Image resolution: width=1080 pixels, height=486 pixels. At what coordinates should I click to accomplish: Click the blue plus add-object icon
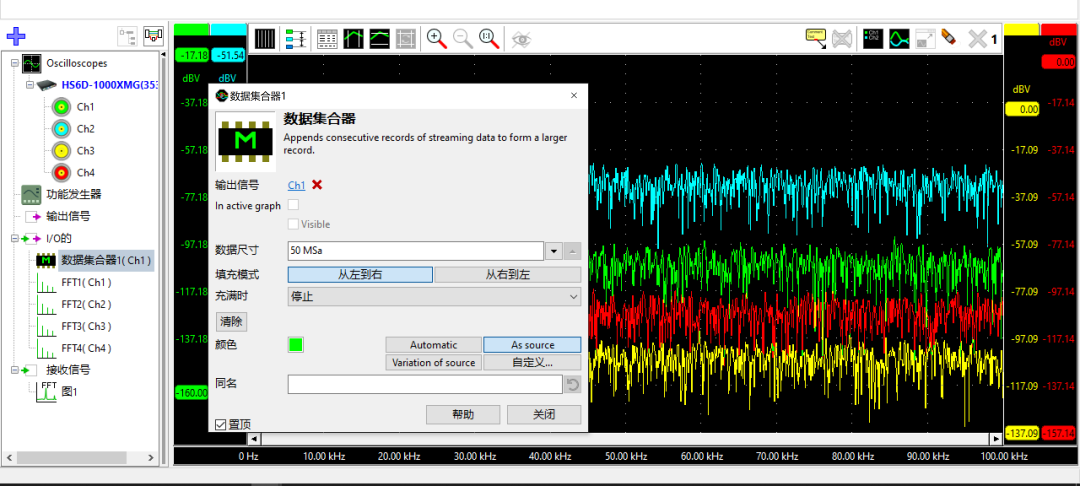click(16, 36)
